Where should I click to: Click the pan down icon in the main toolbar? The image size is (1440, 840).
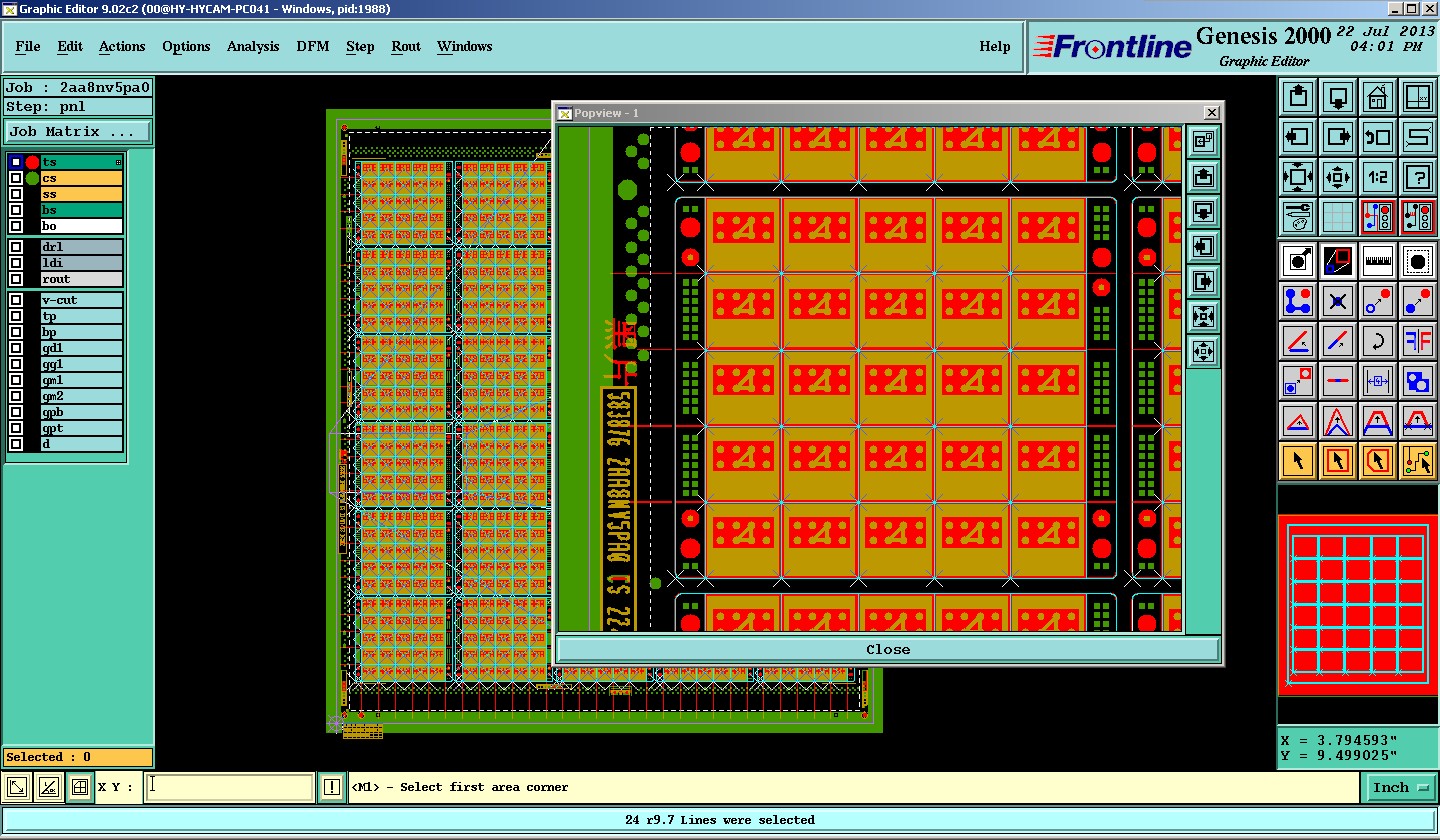[1338, 97]
